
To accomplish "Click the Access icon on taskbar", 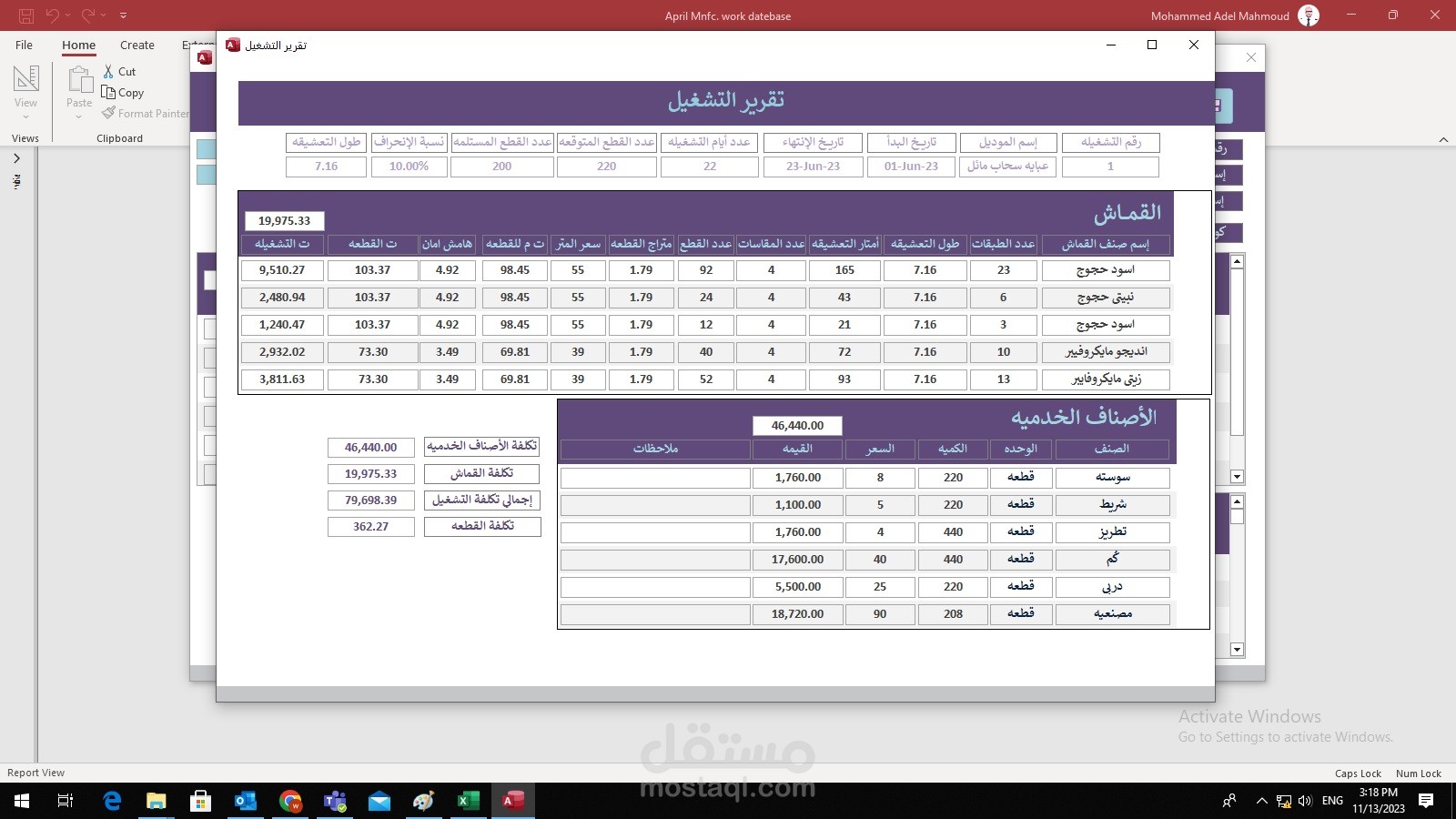I will click(513, 801).
